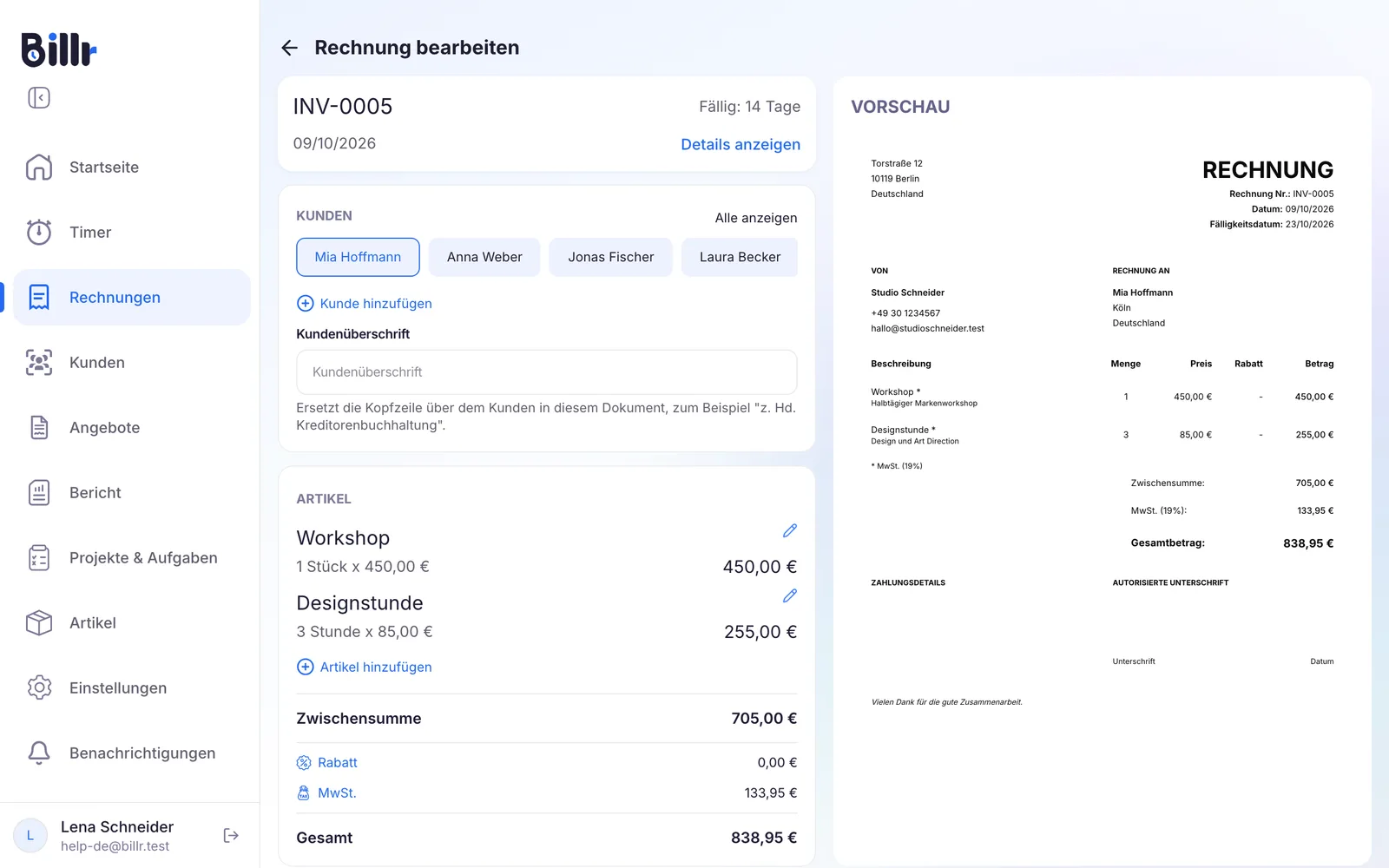Screen dimensions: 1389x868
Task: Go back with the arrow icon
Action: 290,48
